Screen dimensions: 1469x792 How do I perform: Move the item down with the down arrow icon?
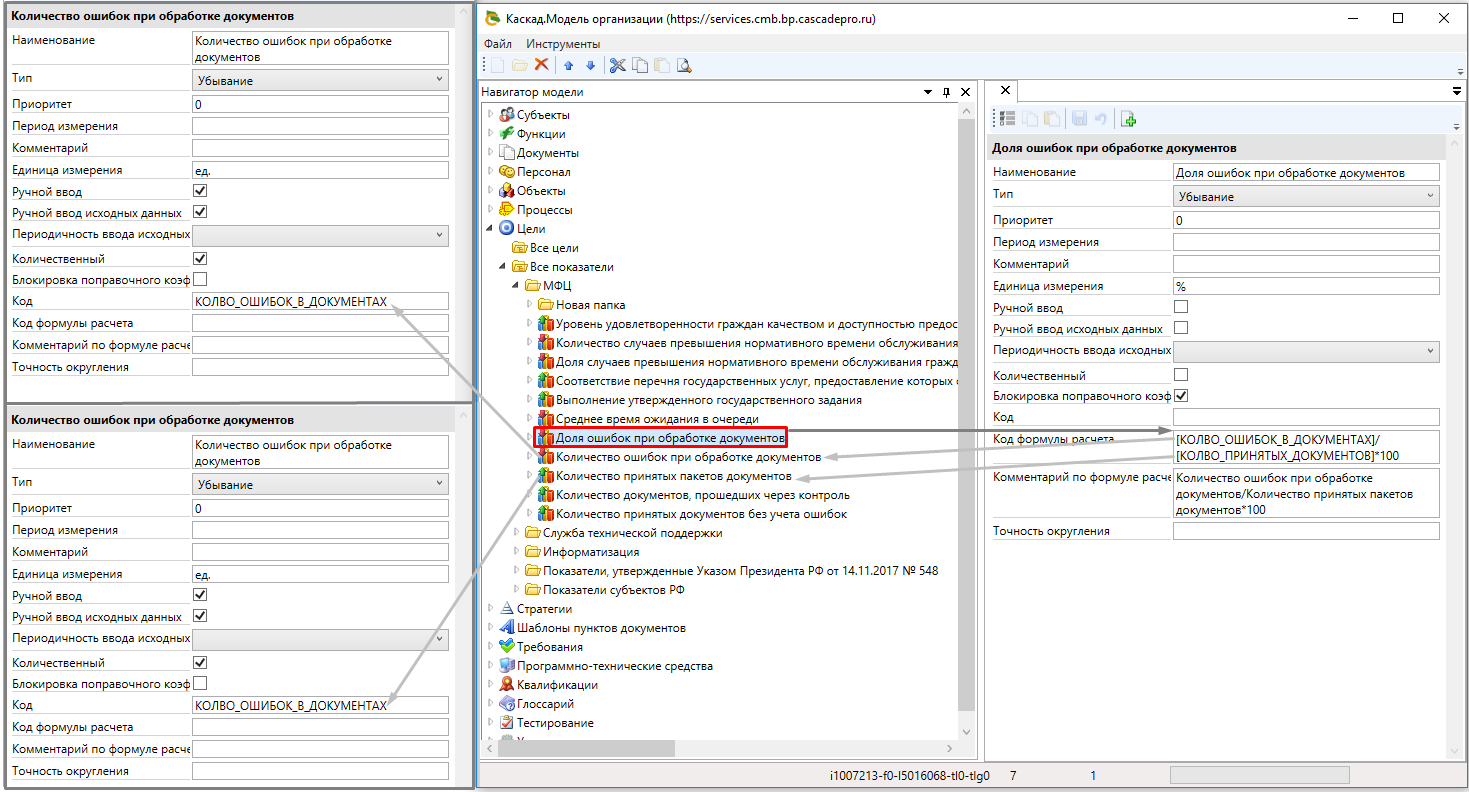point(590,65)
